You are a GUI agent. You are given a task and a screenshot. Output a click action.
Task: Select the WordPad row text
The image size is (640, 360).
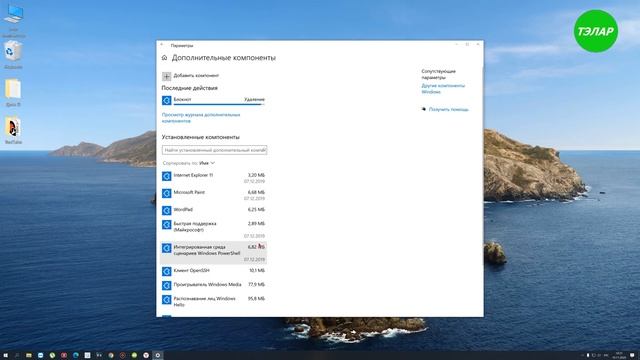click(183, 209)
